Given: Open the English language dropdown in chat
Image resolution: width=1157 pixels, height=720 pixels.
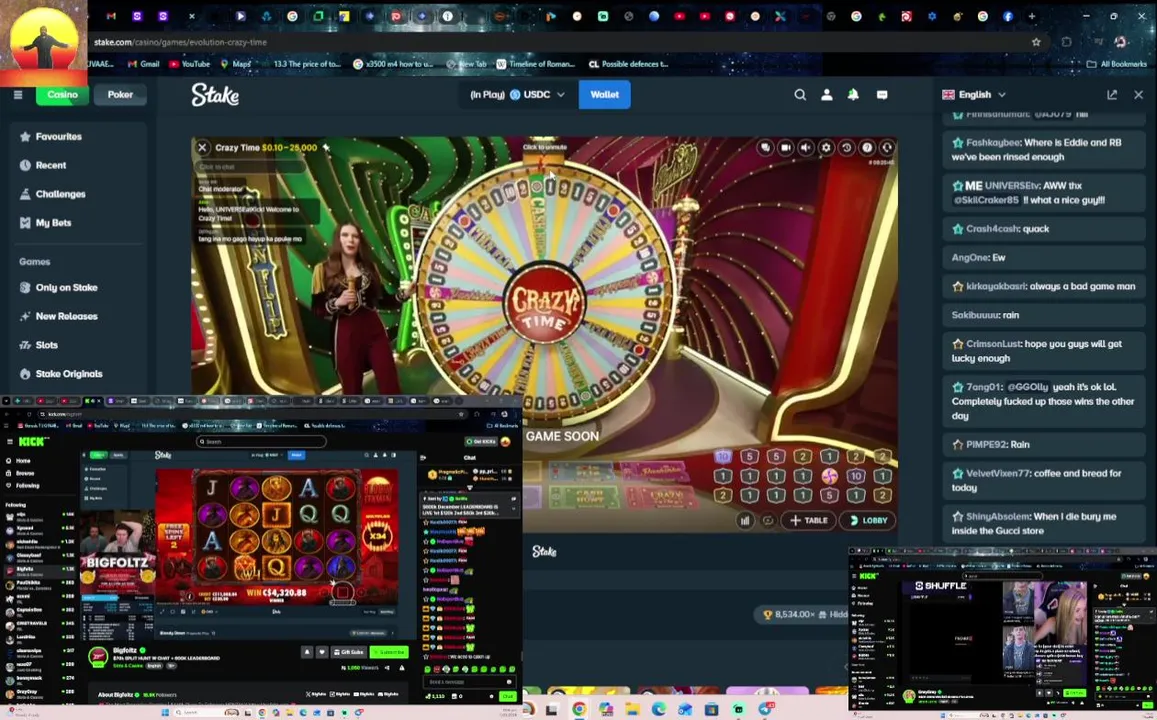Looking at the screenshot, I should click(x=974, y=94).
